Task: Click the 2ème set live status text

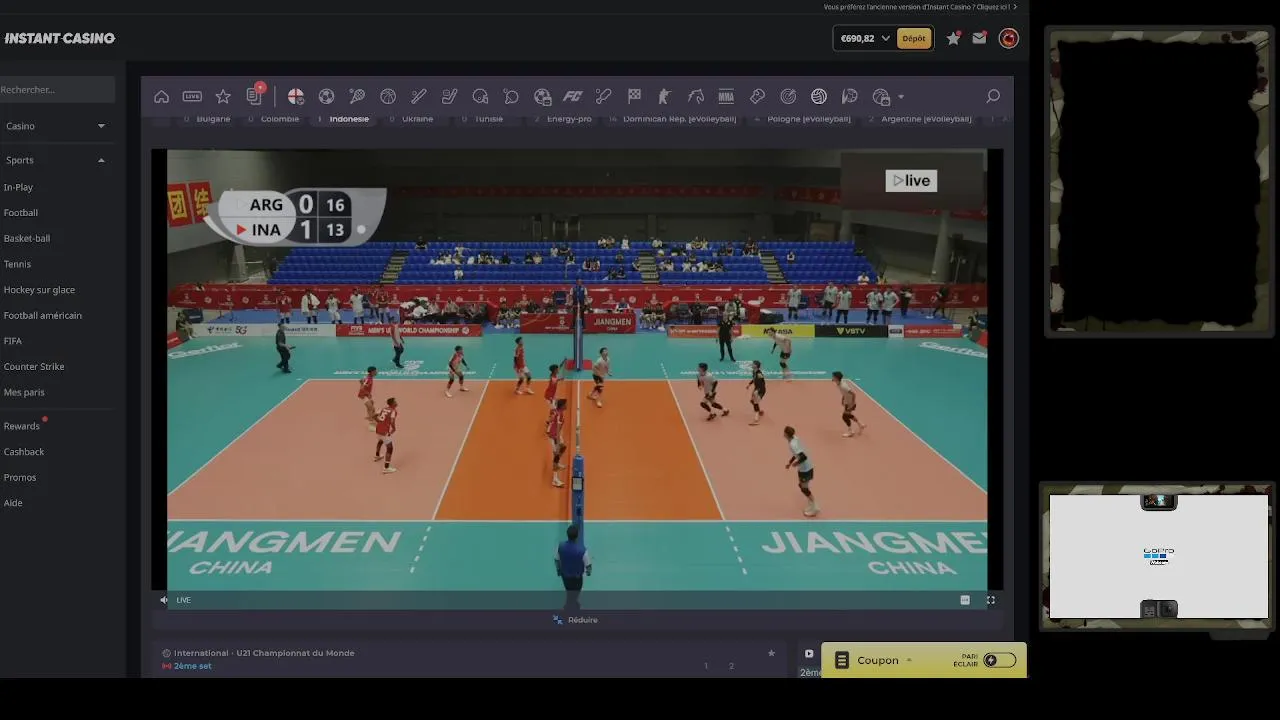Action: 192,666
